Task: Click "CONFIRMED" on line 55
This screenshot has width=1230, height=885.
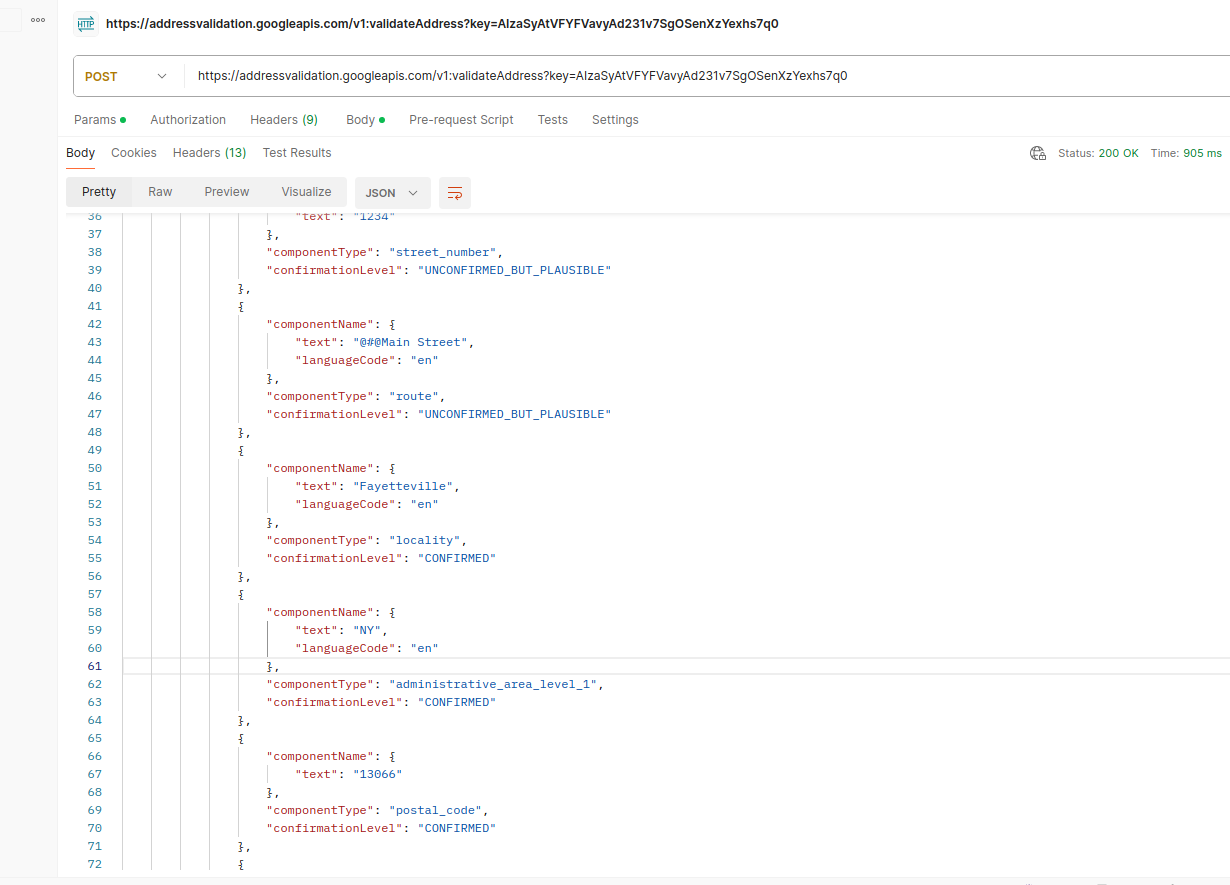Action: coord(456,558)
